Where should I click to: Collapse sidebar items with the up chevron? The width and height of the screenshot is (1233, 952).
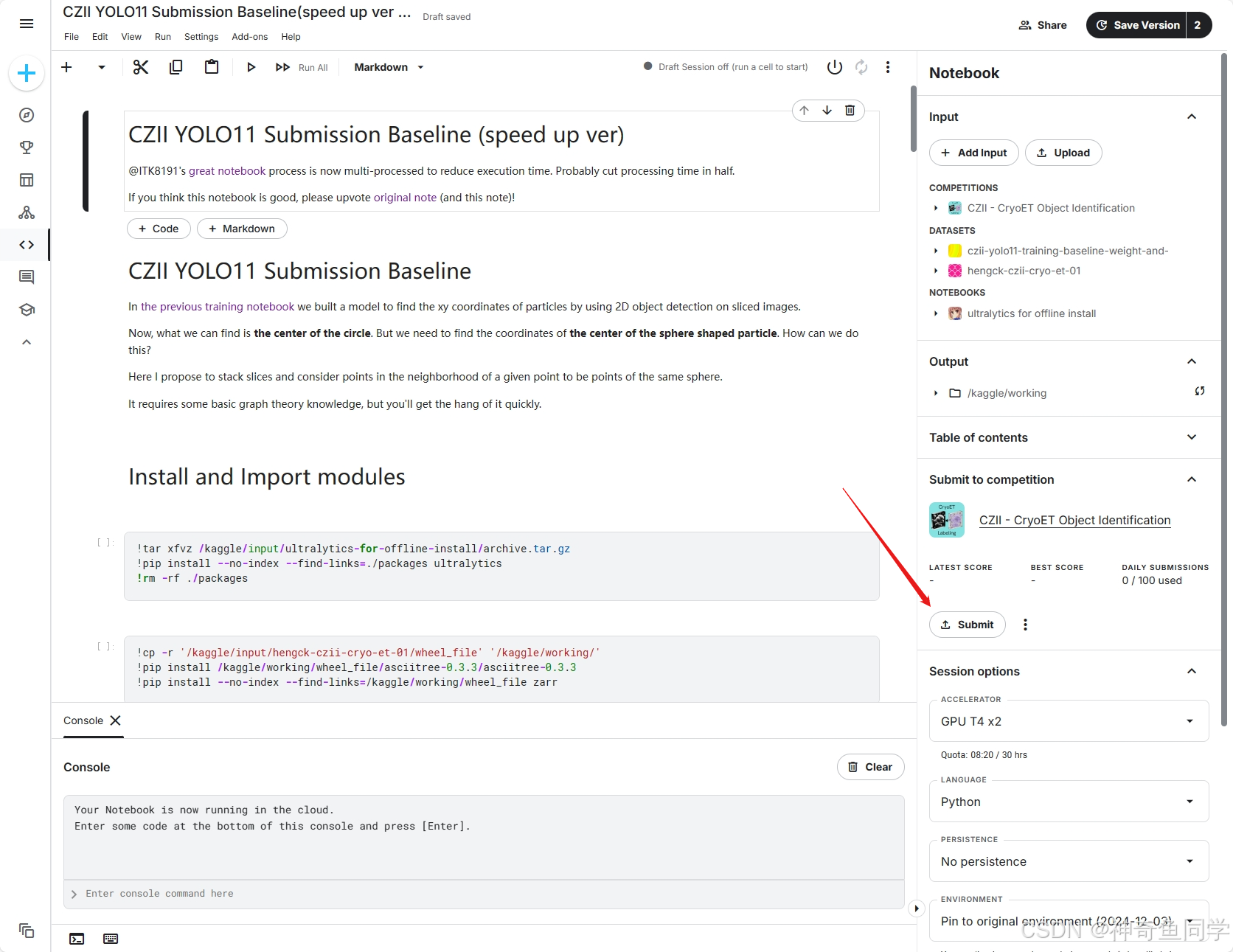[27, 342]
